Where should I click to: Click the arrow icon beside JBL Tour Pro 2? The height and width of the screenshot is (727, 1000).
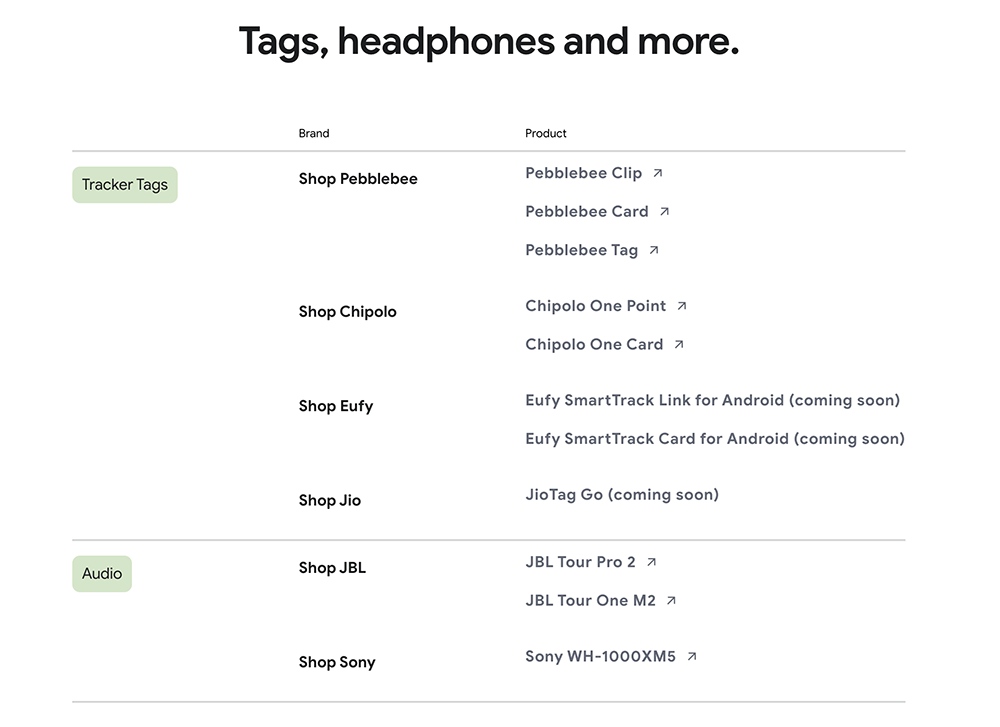[x=651, y=562]
